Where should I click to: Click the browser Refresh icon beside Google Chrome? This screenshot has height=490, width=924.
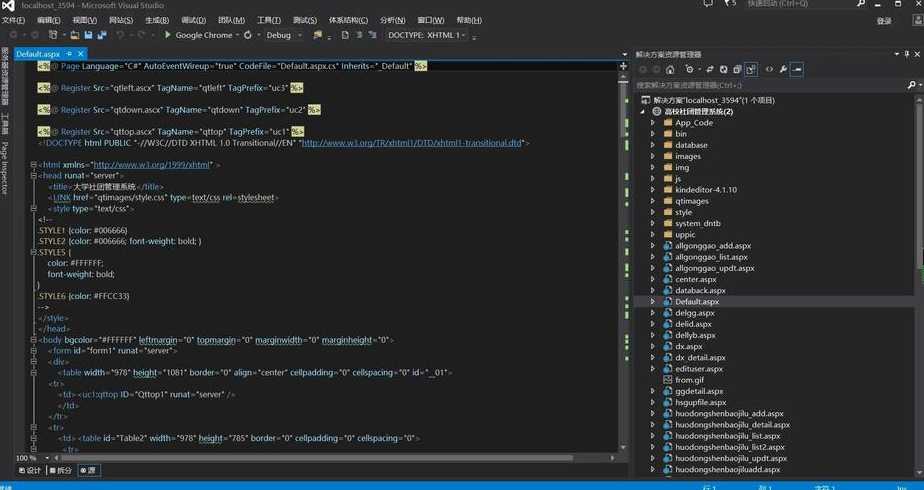[x=248, y=35]
